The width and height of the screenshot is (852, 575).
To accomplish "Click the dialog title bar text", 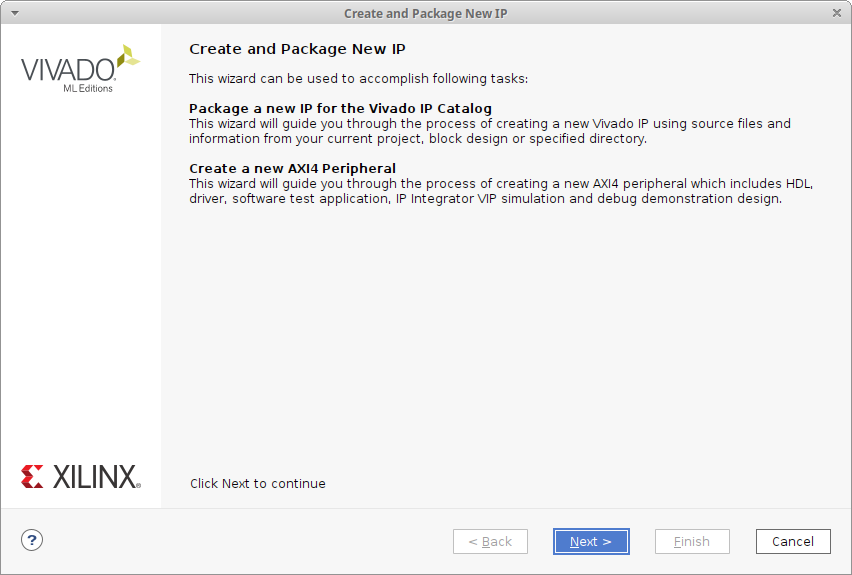I will pos(425,13).
